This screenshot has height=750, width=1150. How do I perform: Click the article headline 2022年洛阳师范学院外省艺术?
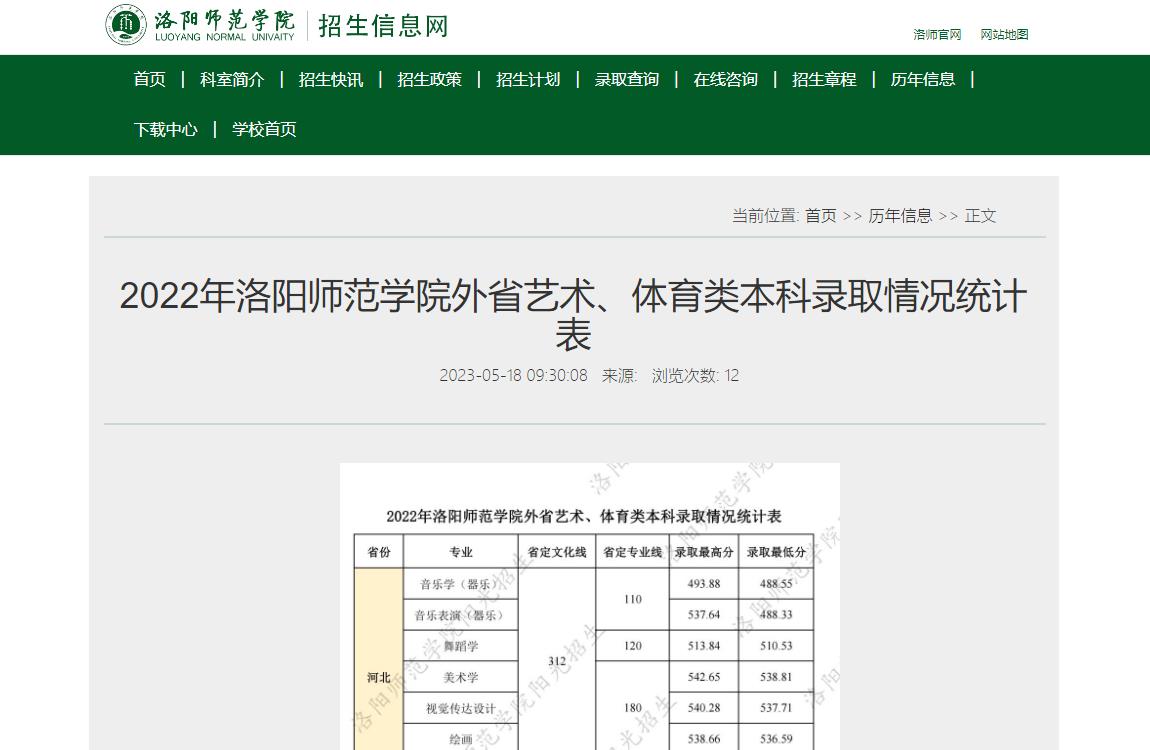[x=574, y=315]
